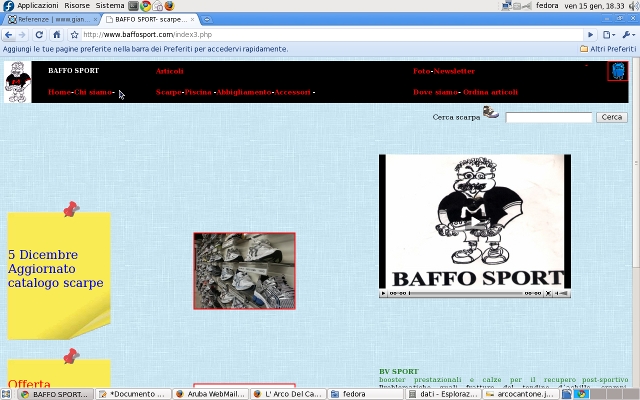
Task: Open the date and time clock
Action: pos(594,6)
